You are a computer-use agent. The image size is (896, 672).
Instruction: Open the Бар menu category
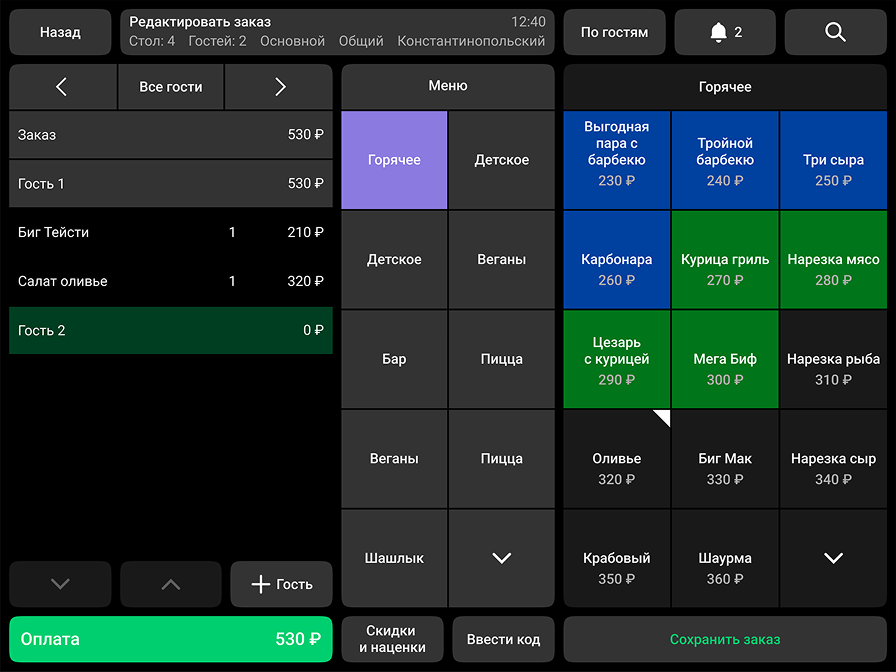click(x=394, y=359)
